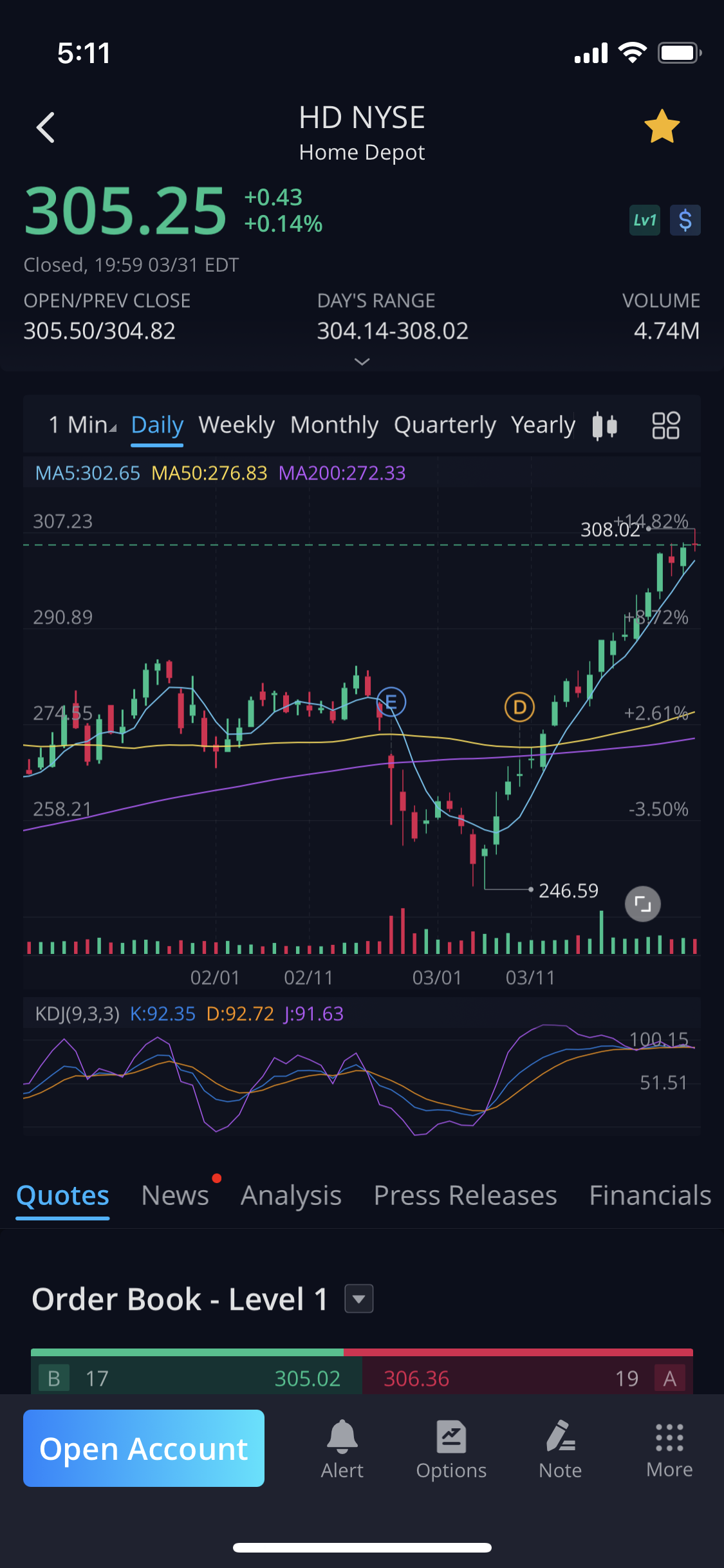Tap the back arrow icon
Viewport: 724px width, 1568px height.
46,127
